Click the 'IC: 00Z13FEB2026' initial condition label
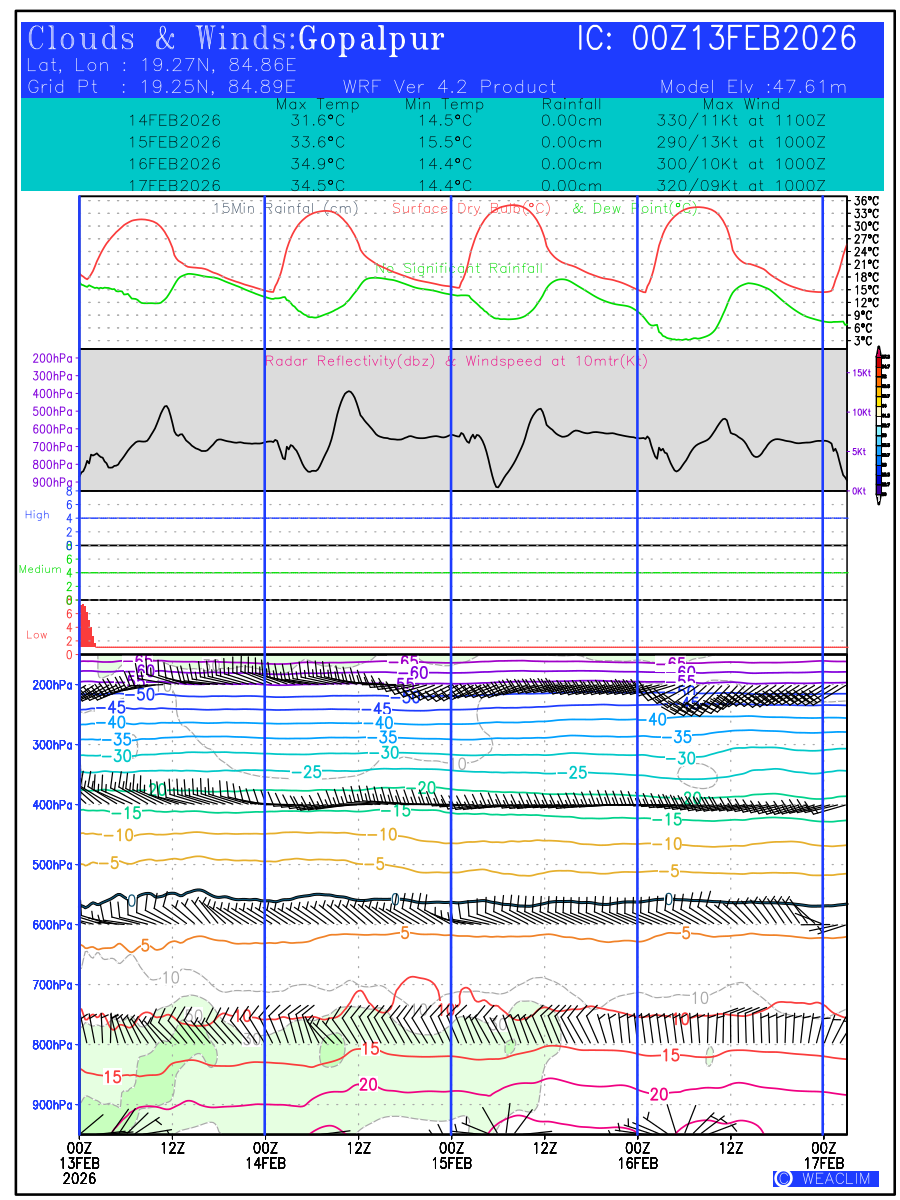The width and height of the screenshot is (900, 1200). point(717,39)
